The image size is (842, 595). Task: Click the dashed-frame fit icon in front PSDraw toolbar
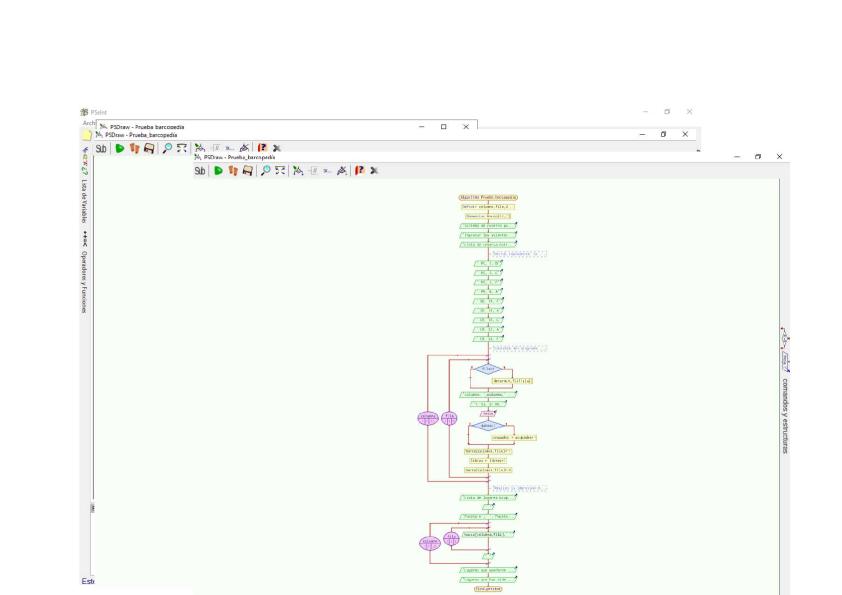(281, 171)
